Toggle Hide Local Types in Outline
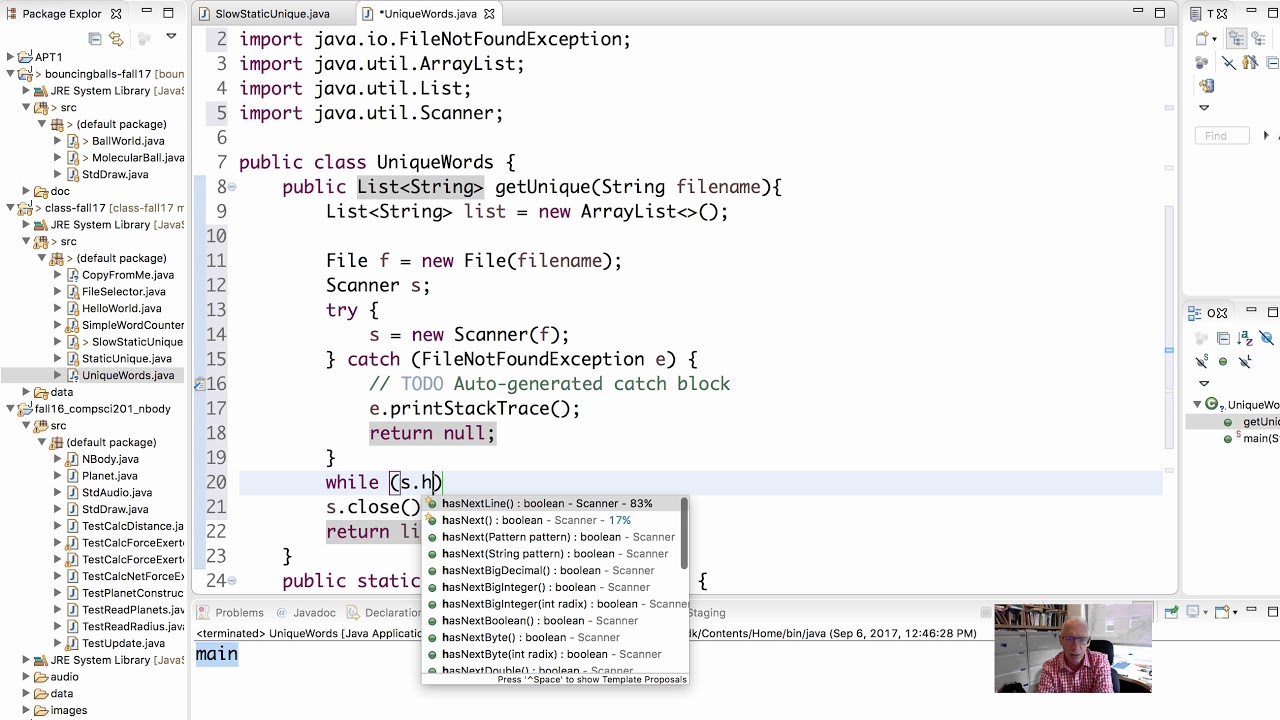The image size is (1280, 720). click(1244, 361)
